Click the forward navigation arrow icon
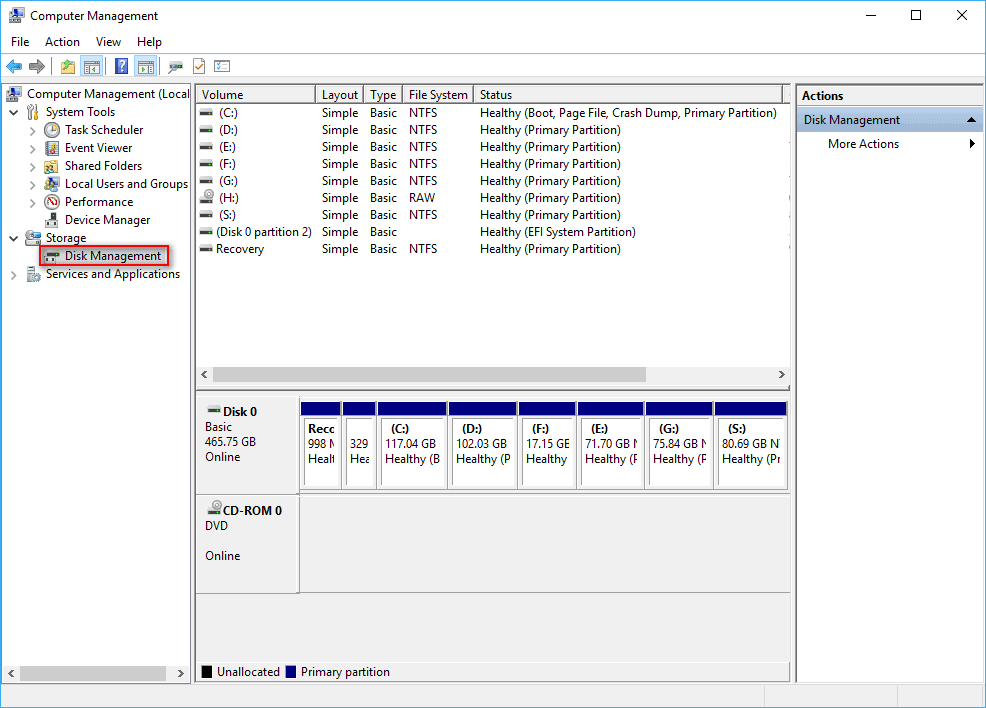 (38, 66)
